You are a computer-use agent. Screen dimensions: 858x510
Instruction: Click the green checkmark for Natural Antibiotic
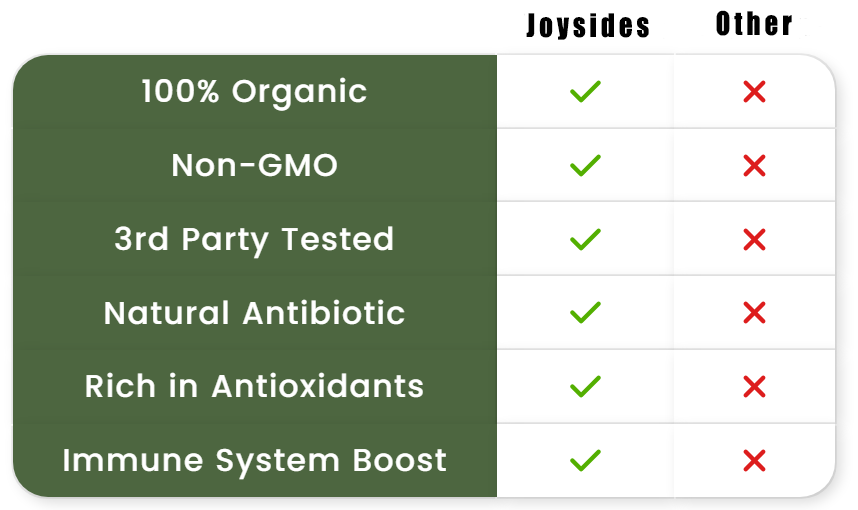pyautogui.click(x=585, y=313)
